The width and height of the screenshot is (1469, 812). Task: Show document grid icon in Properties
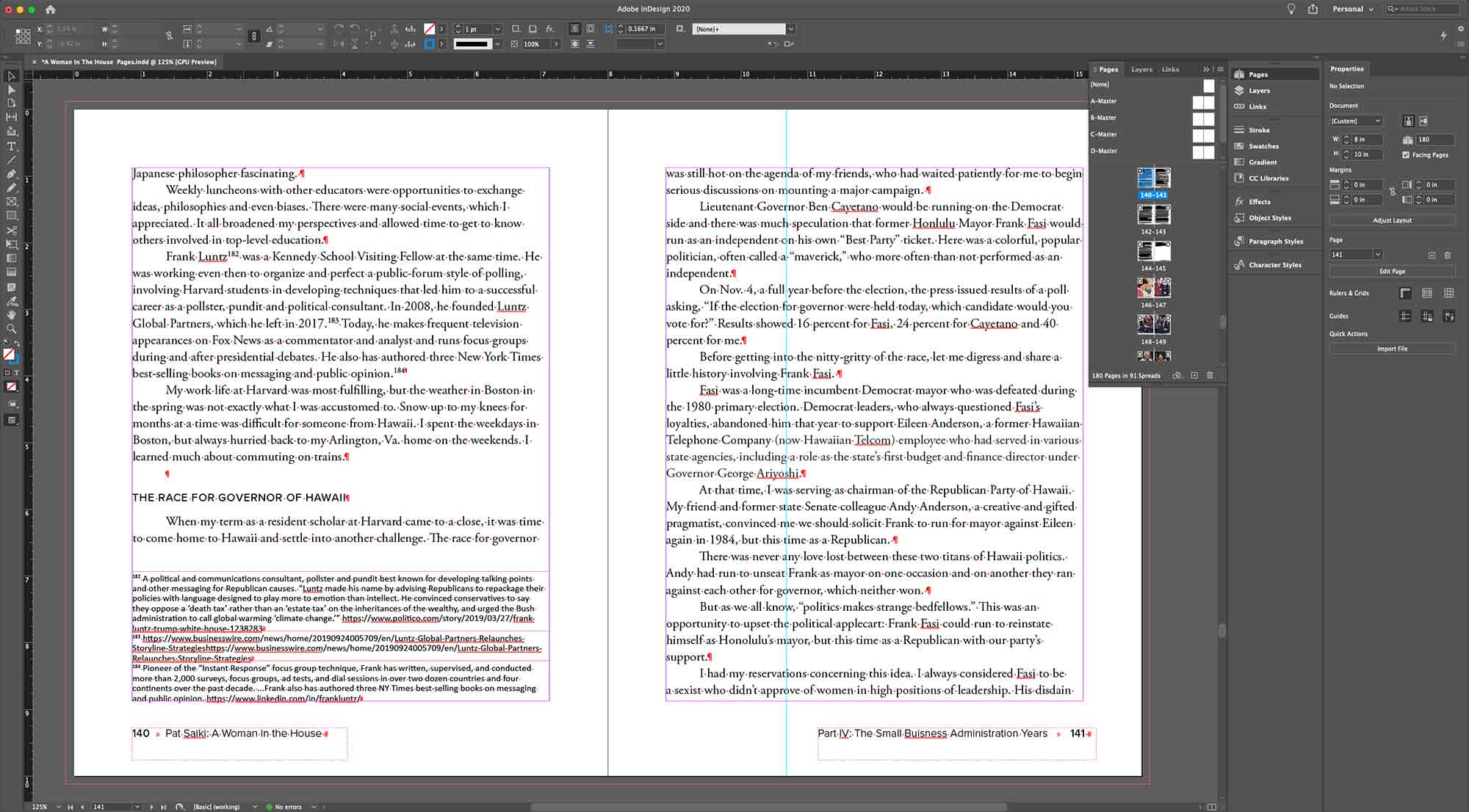(x=1449, y=293)
